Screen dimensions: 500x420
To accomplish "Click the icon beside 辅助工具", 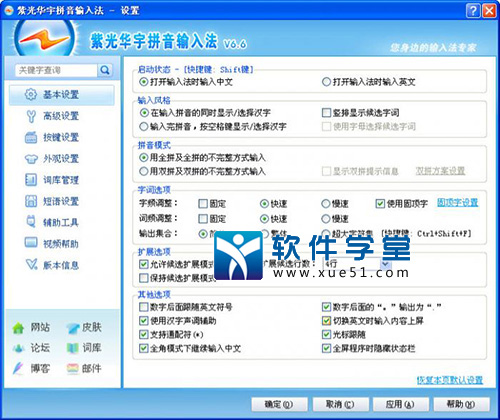I will tap(31, 222).
